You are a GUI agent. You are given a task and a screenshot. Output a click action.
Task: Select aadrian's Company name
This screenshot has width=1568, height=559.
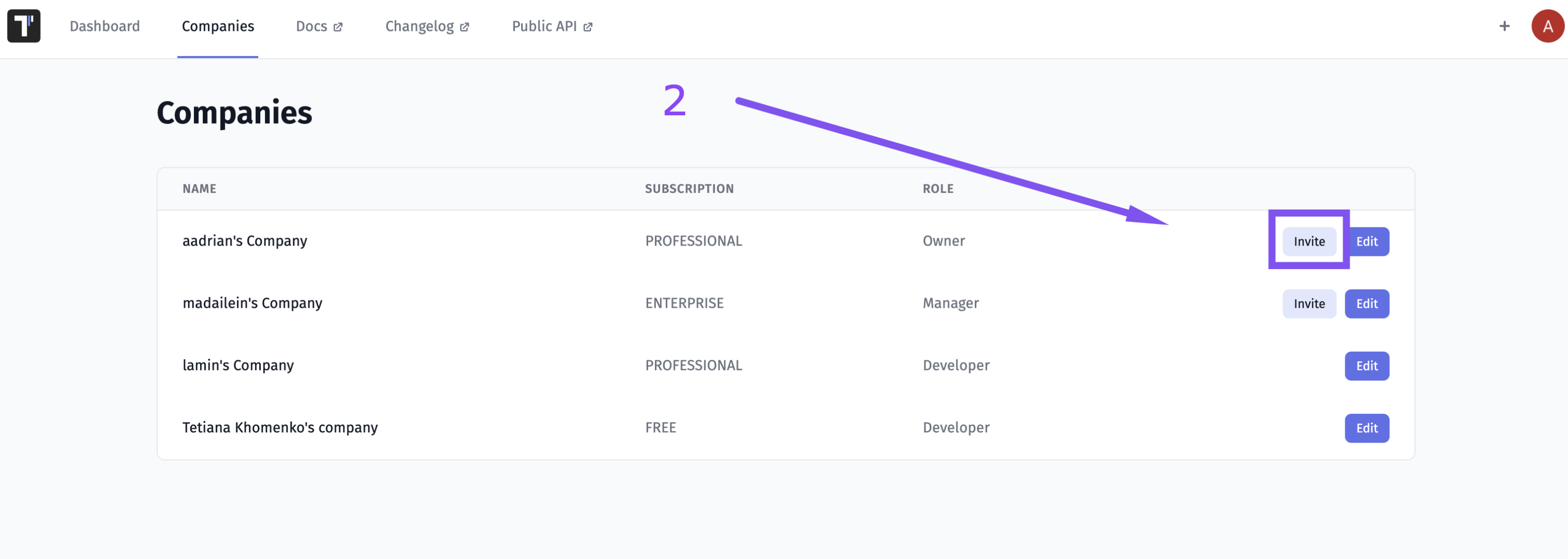(245, 241)
